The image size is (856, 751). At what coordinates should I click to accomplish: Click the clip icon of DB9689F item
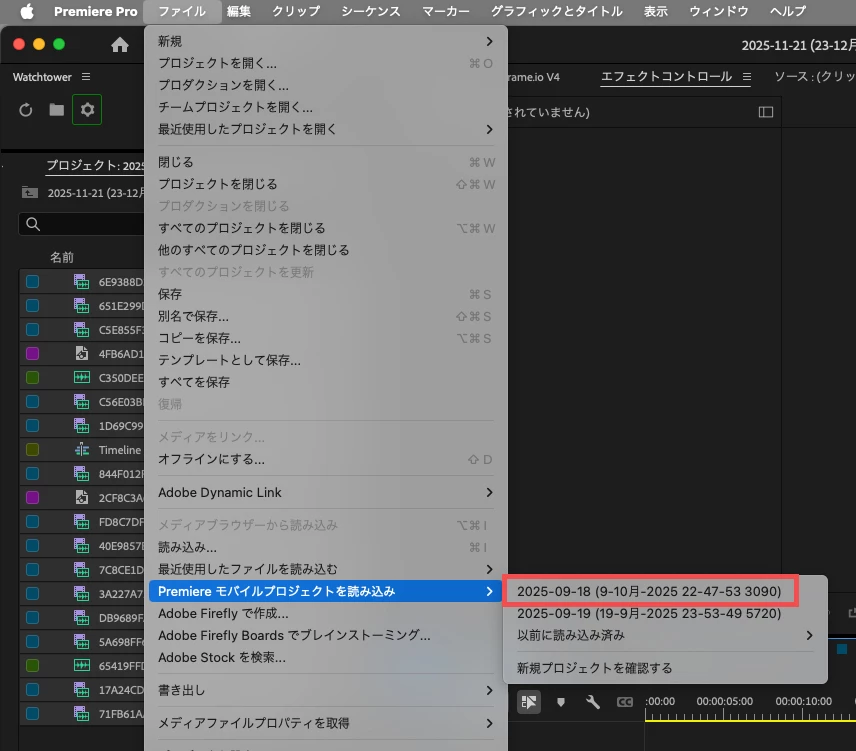[82, 617]
